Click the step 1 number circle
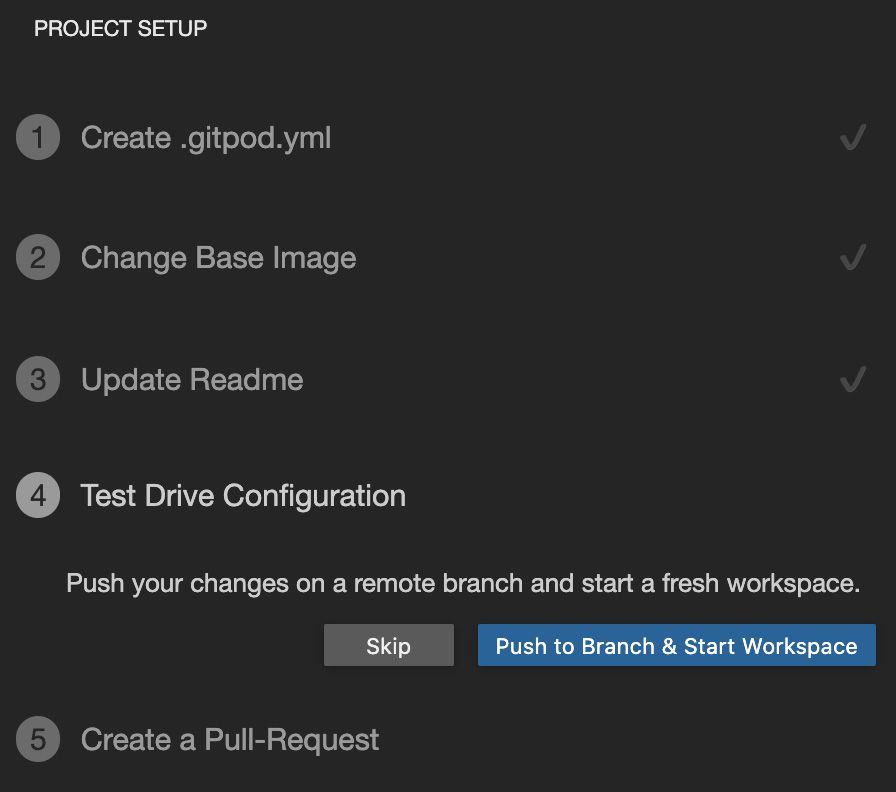The height and width of the screenshot is (792, 896). coord(38,137)
